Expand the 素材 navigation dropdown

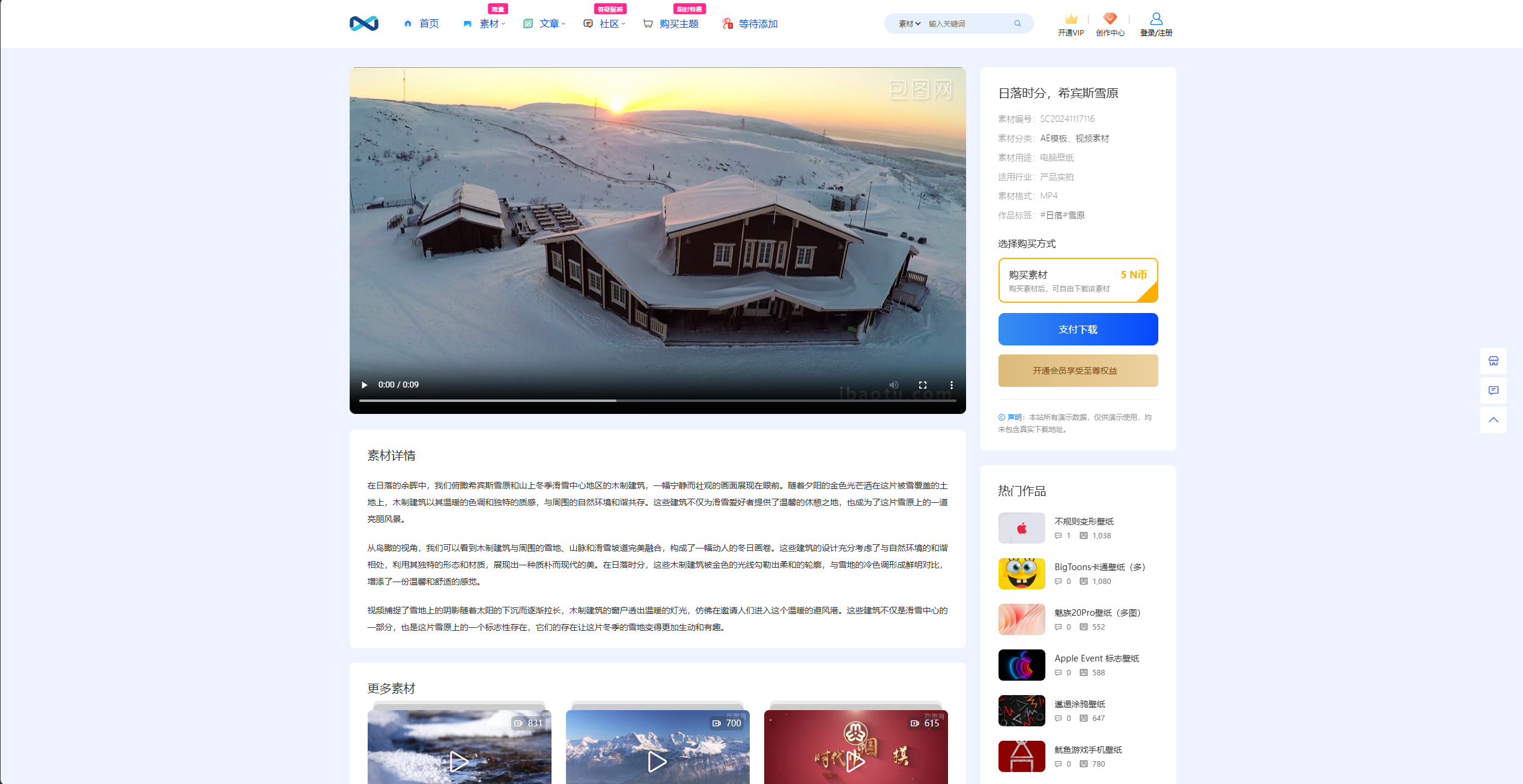pos(484,23)
